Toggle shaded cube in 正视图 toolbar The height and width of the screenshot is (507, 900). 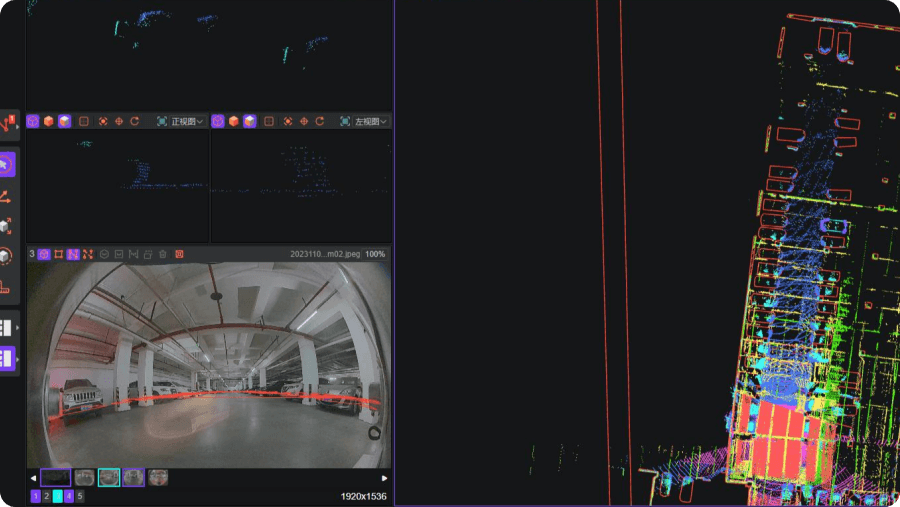pyautogui.click(x=64, y=121)
